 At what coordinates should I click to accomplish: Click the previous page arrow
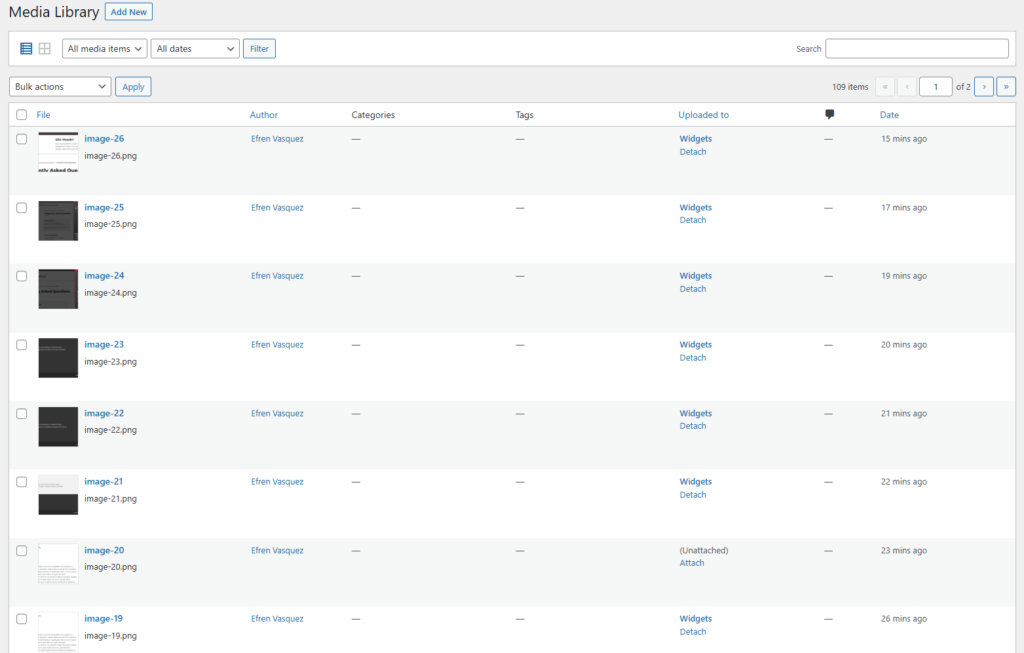click(x=906, y=86)
